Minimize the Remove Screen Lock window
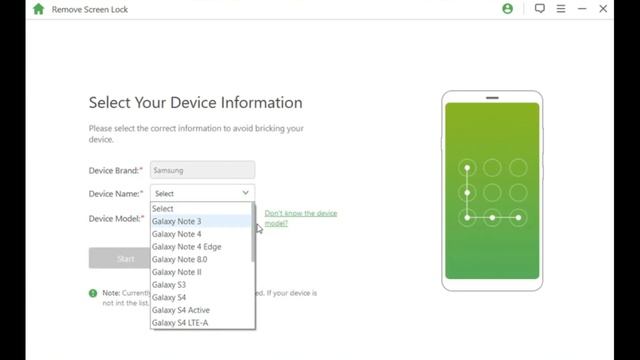The image size is (640, 360). (x=582, y=9)
